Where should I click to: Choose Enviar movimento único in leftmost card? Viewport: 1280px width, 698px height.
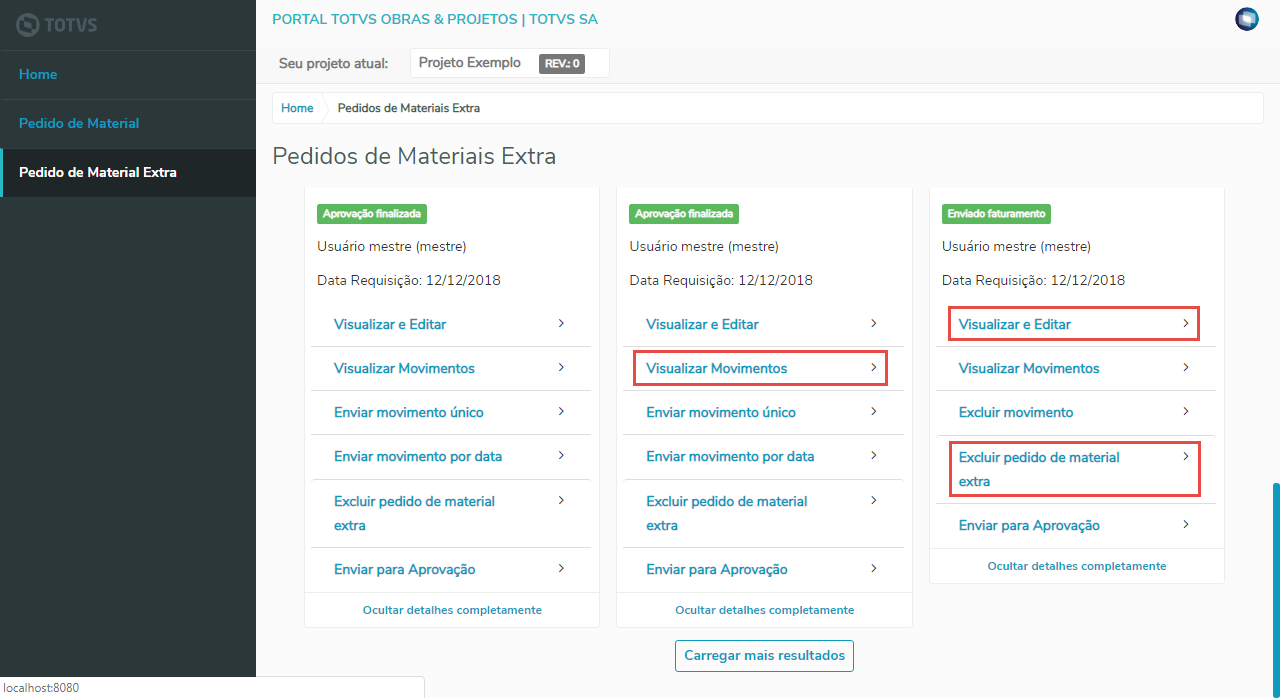click(x=451, y=412)
